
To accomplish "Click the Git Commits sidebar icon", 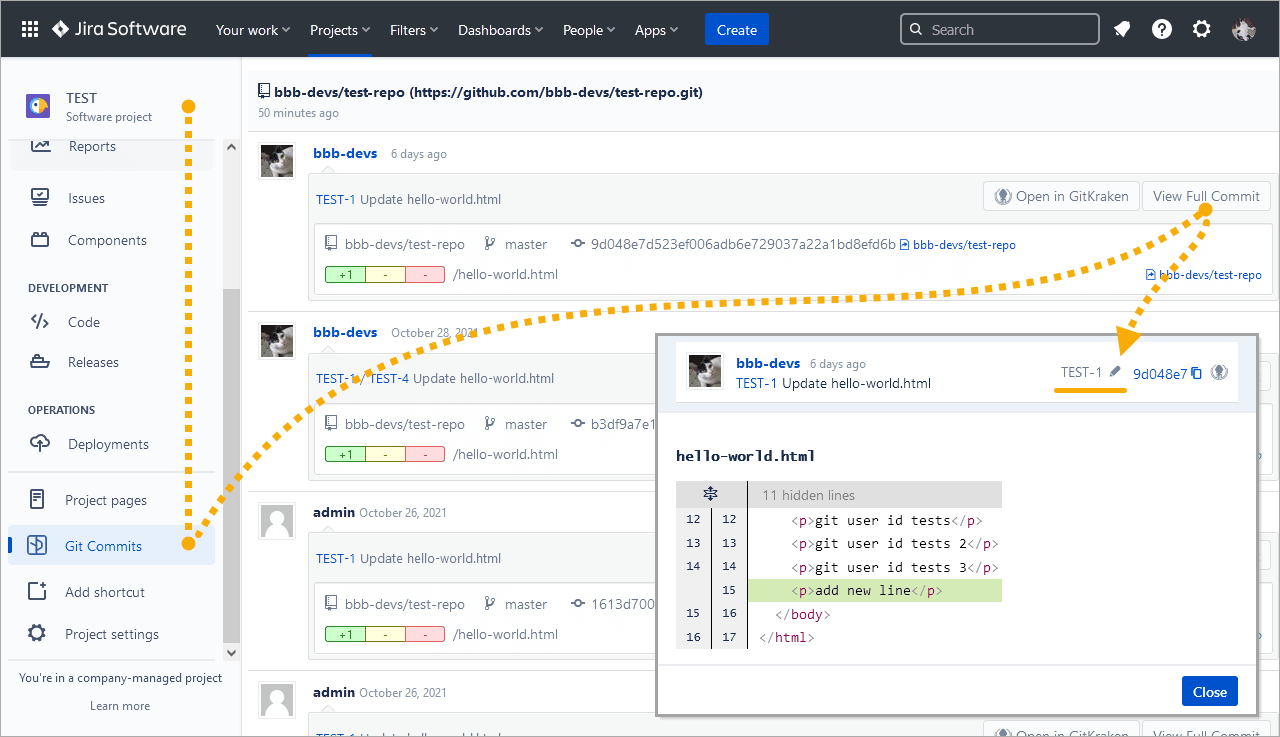I will [x=37, y=545].
